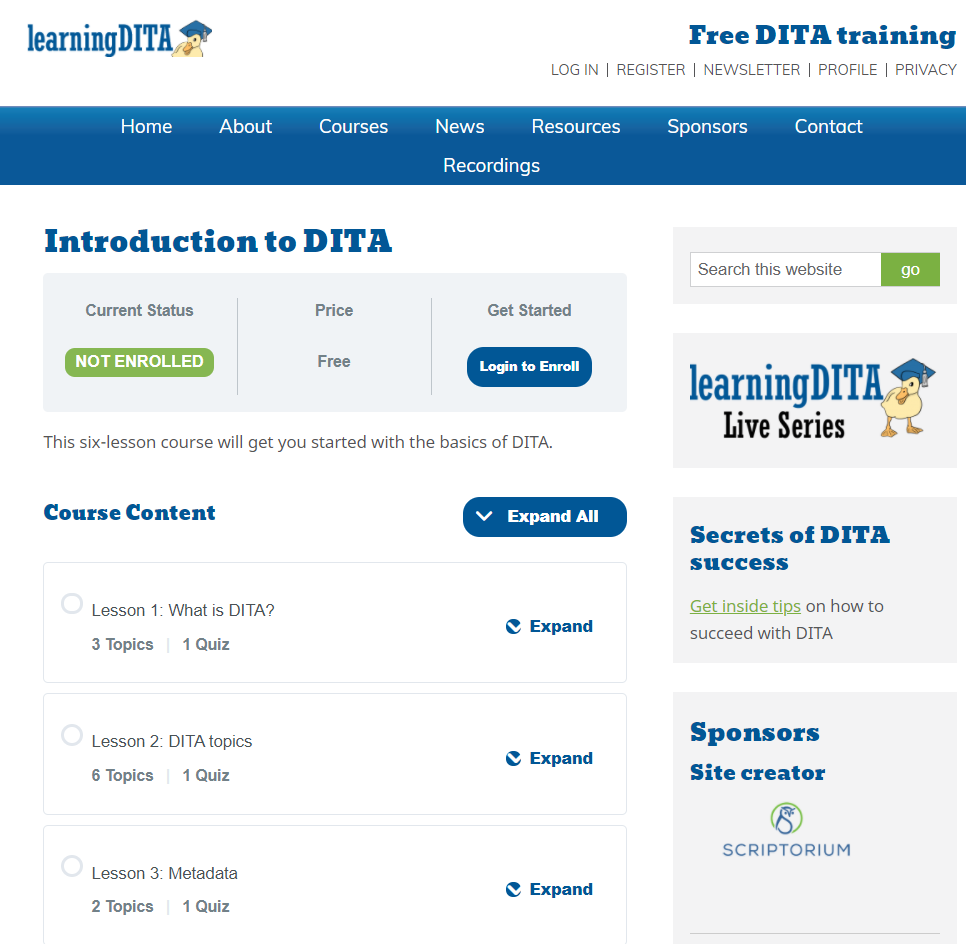Viewport: 966px width, 944px height.
Task: Follow the Get inside tips link
Action: [x=745, y=606]
